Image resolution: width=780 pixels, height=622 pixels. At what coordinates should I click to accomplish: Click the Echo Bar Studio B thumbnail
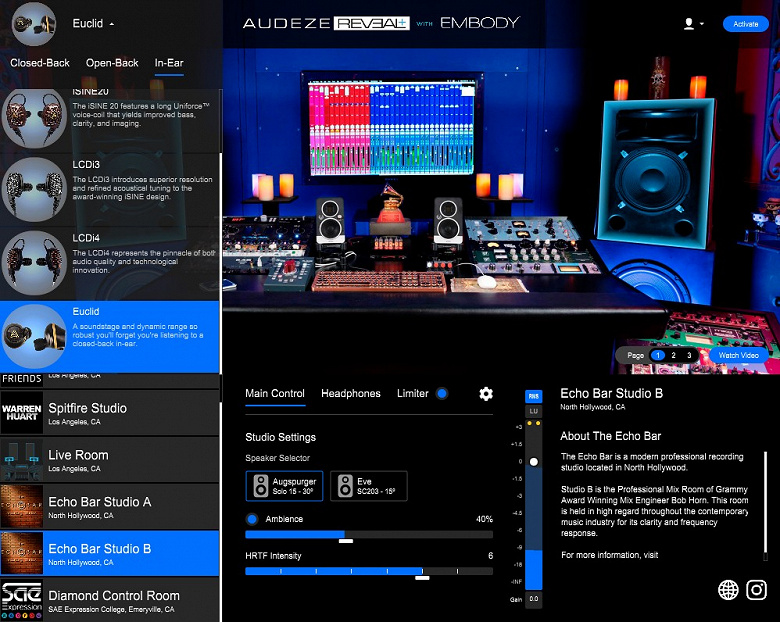point(22,553)
